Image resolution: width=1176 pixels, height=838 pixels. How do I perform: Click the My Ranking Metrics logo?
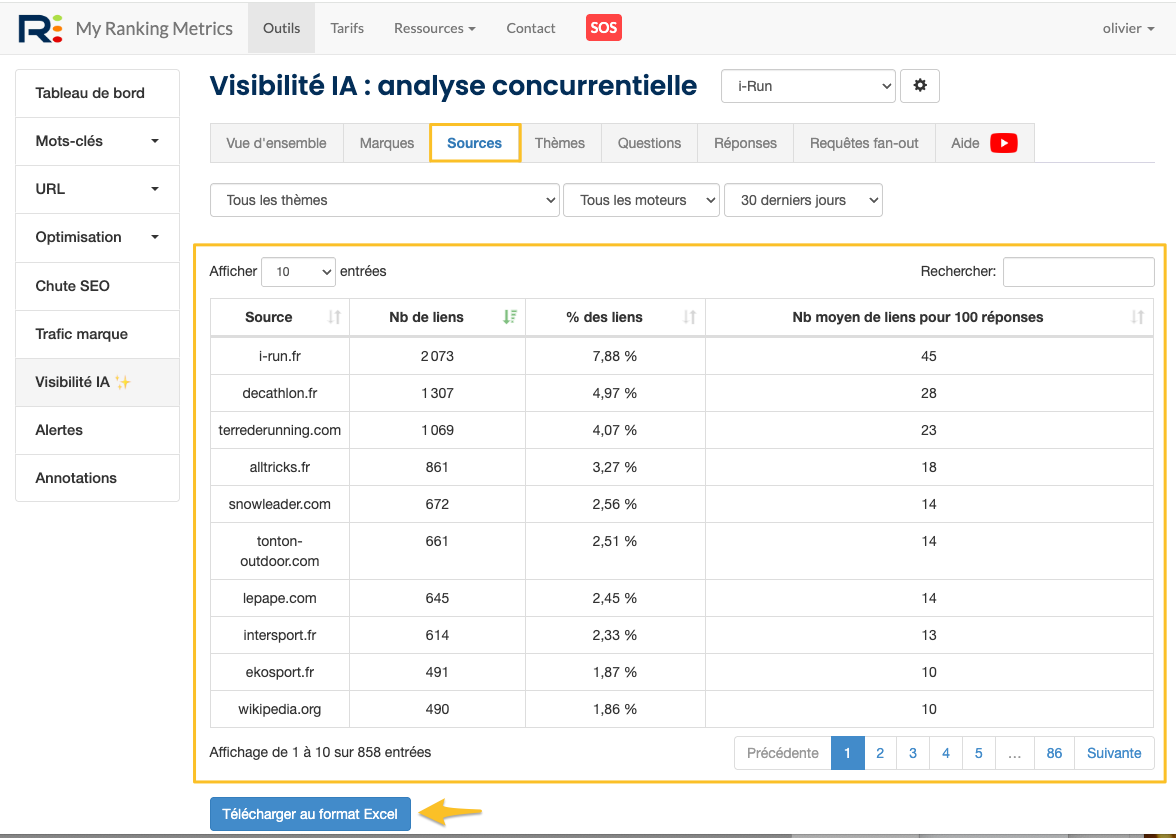point(40,27)
